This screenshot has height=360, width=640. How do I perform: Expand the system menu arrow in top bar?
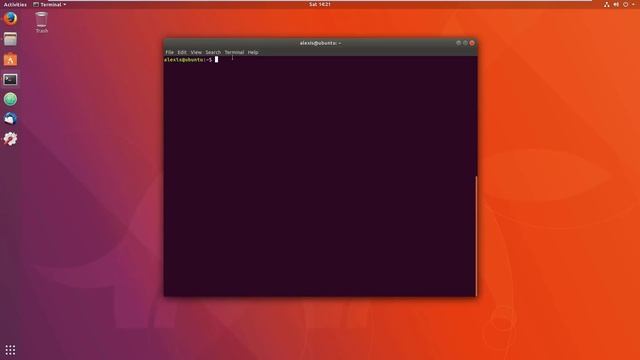[x=633, y=4]
